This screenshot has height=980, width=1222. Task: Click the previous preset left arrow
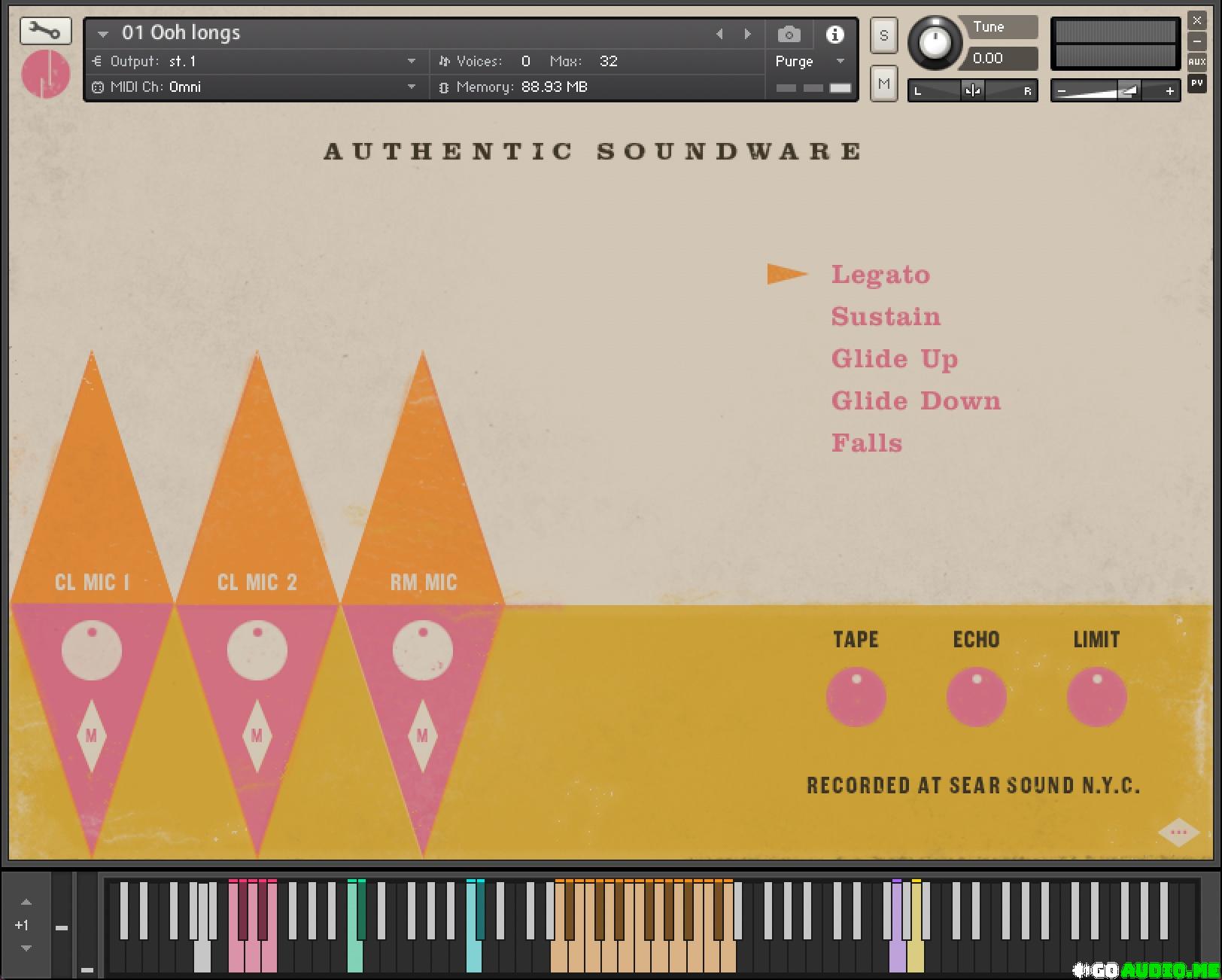(x=719, y=34)
